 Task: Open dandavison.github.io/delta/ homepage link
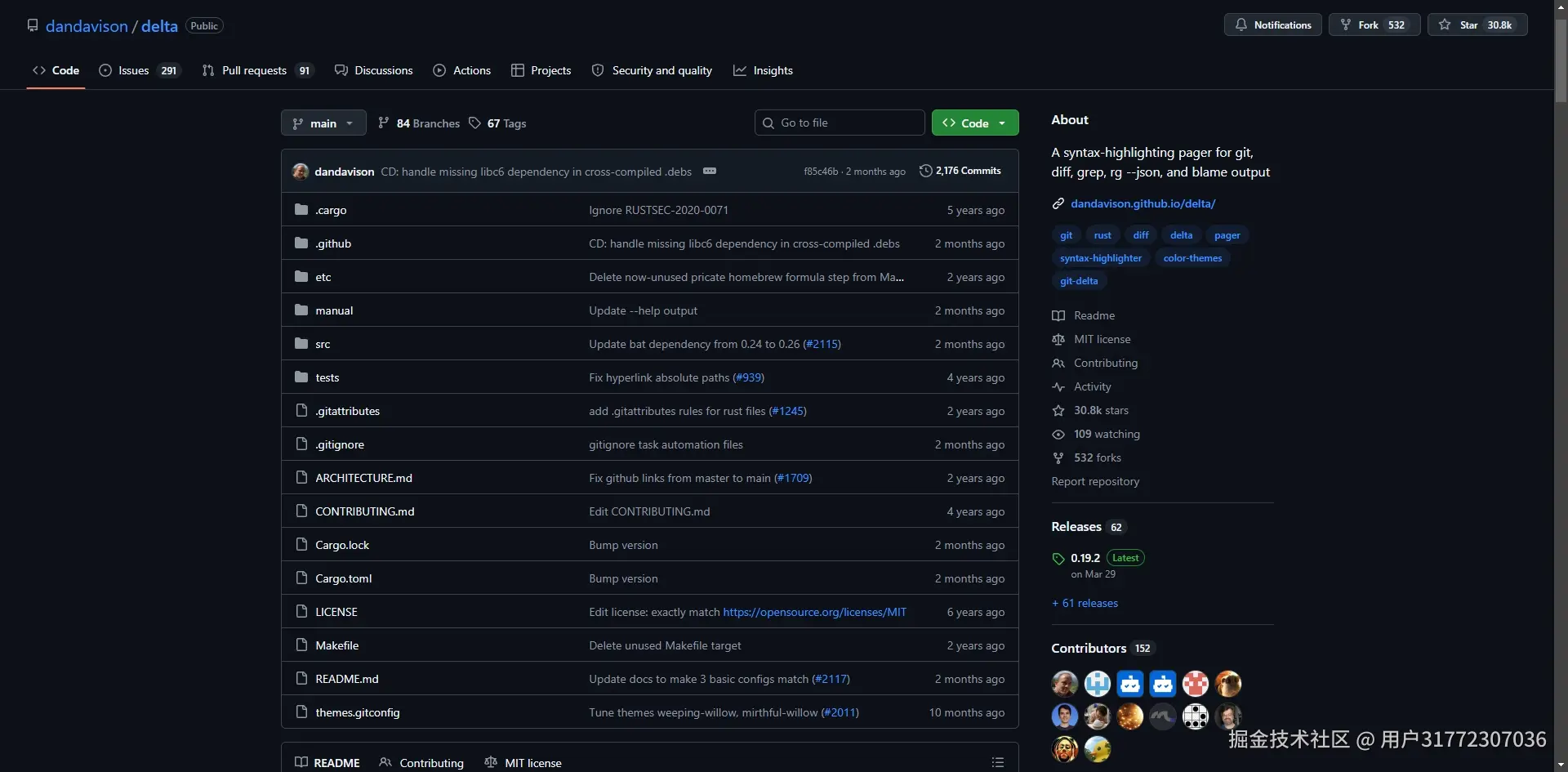pos(1143,203)
